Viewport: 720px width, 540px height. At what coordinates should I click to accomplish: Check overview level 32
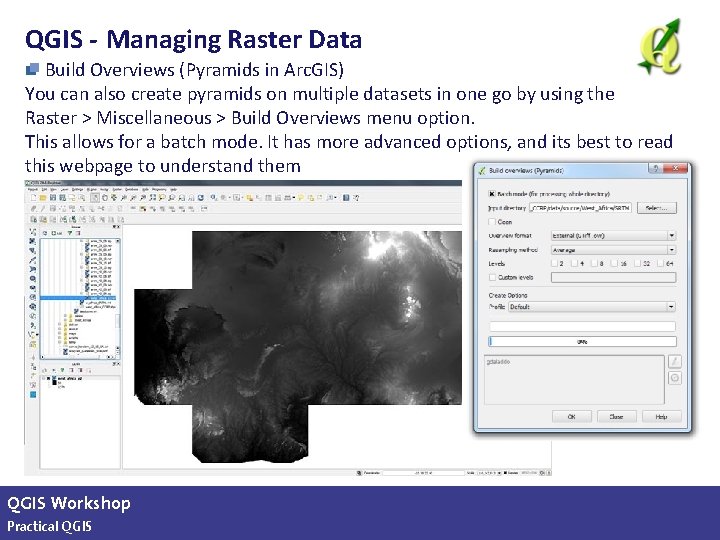click(637, 264)
